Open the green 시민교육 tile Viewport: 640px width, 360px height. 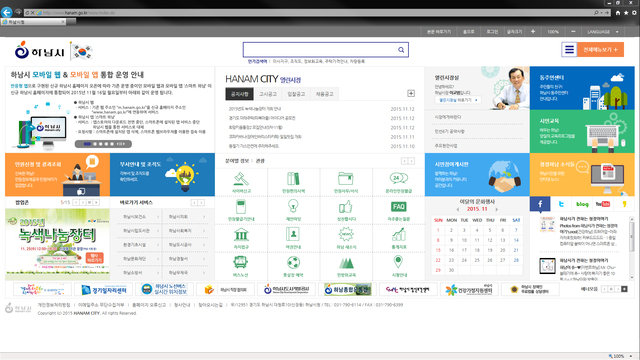click(x=582, y=131)
